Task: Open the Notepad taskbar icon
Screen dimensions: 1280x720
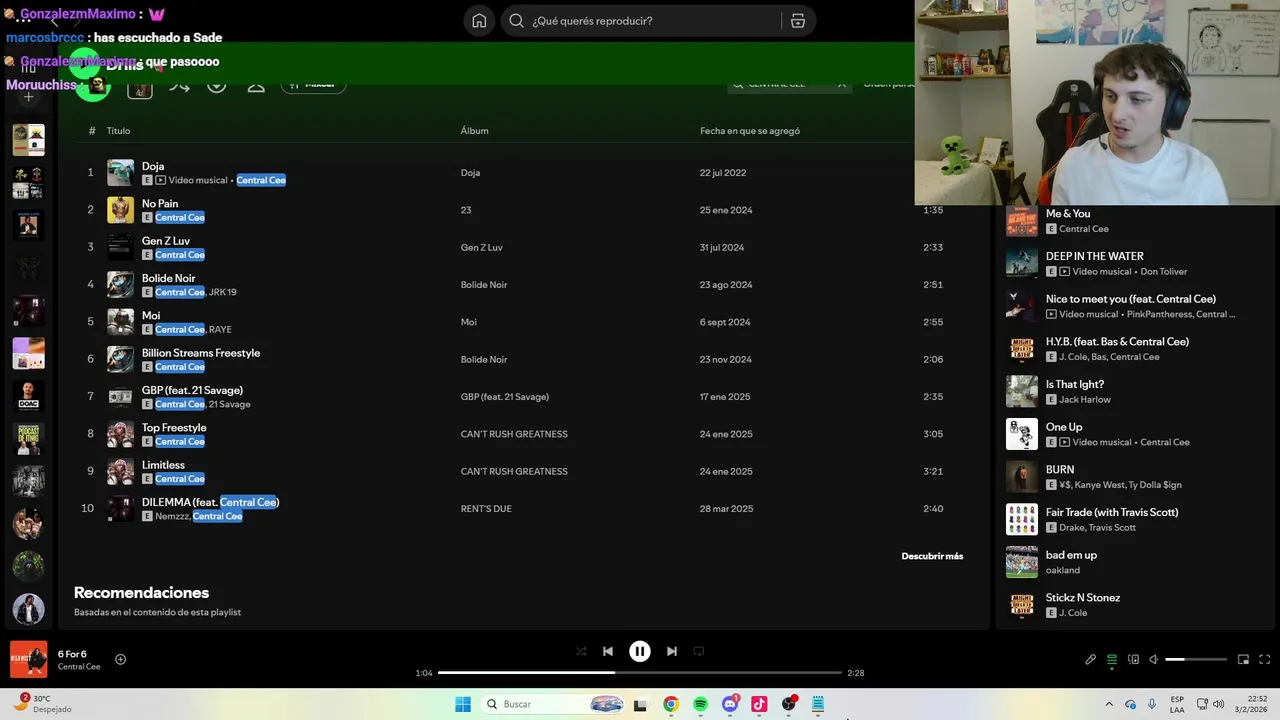Action: tap(818, 704)
